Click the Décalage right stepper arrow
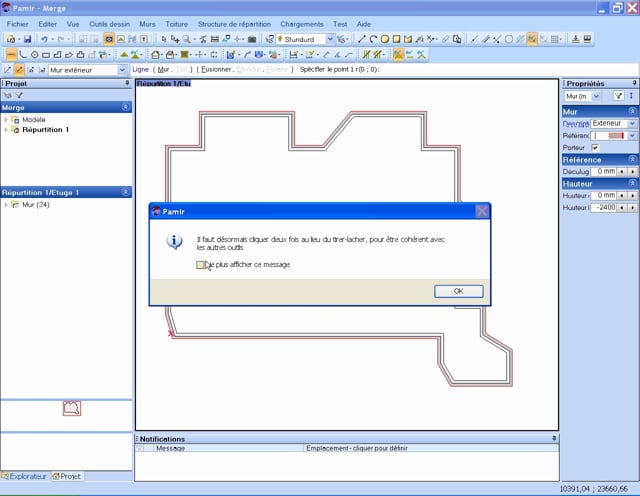Viewport: 640px width, 496px height. tap(633, 172)
